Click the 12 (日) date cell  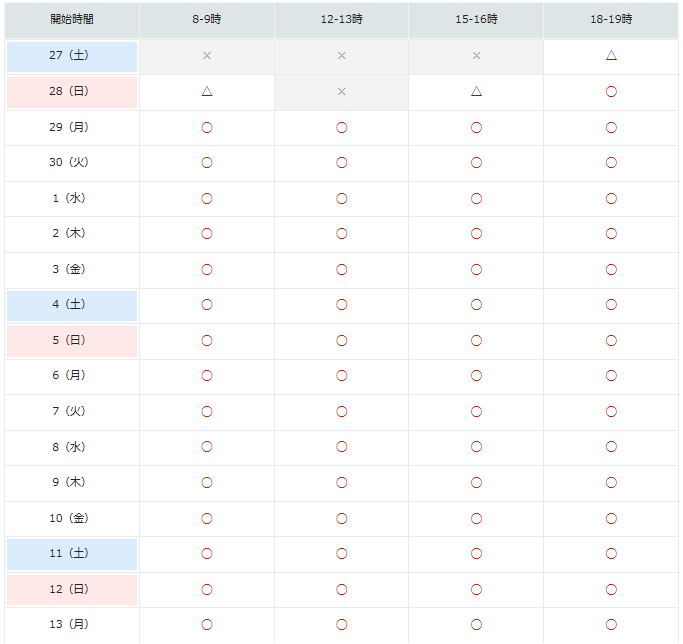[72, 590]
